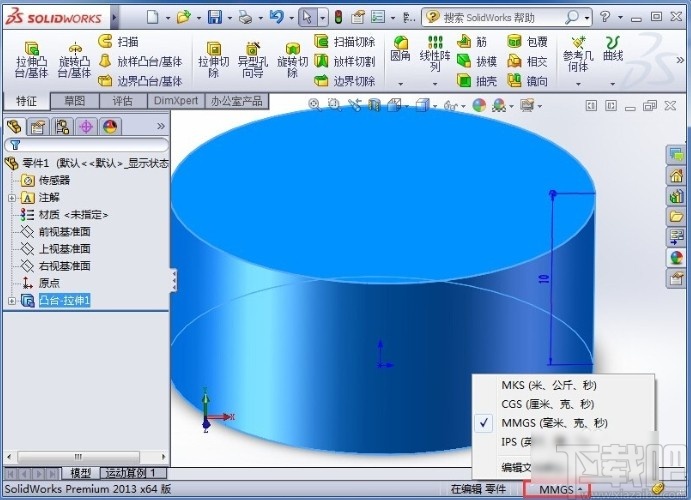The height and width of the screenshot is (500, 691).
Task: Click Edit Appearance color ball in view toolbar
Action: click(x=479, y=105)
